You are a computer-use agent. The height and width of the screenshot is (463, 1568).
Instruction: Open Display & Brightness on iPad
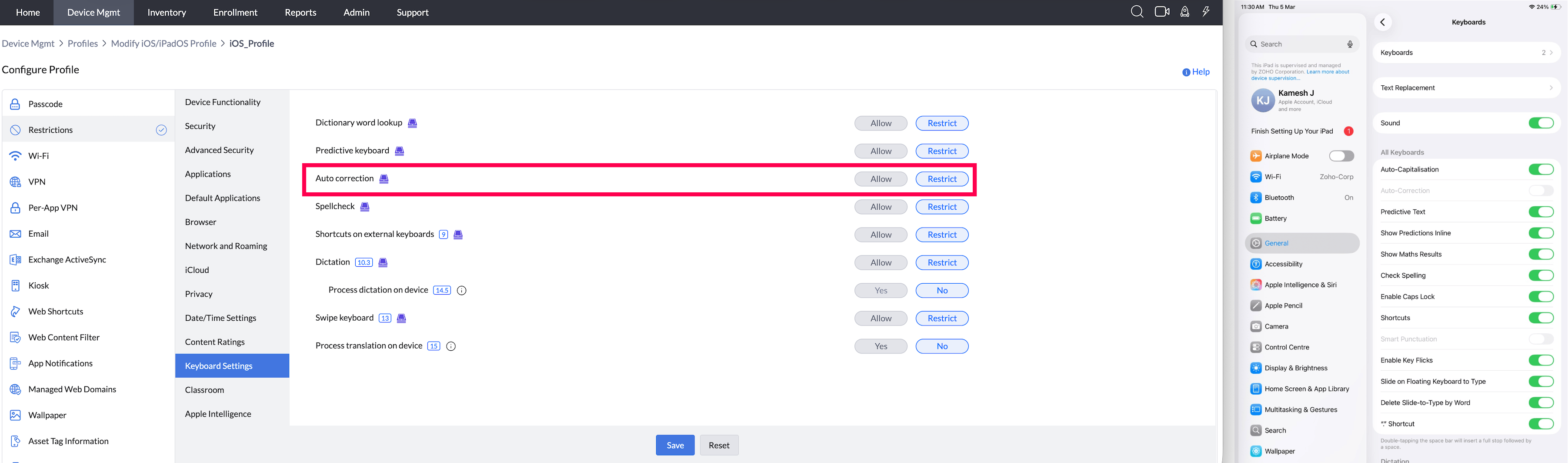click(1301, 367)
